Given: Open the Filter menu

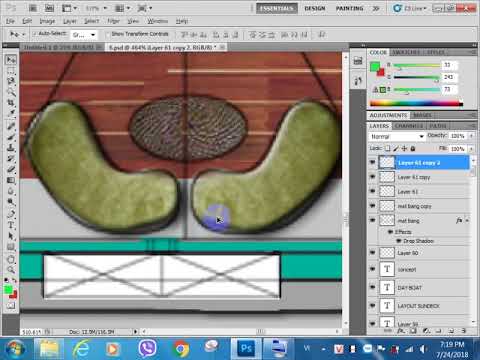Looking at the screenshot, I should coord(113,21).
